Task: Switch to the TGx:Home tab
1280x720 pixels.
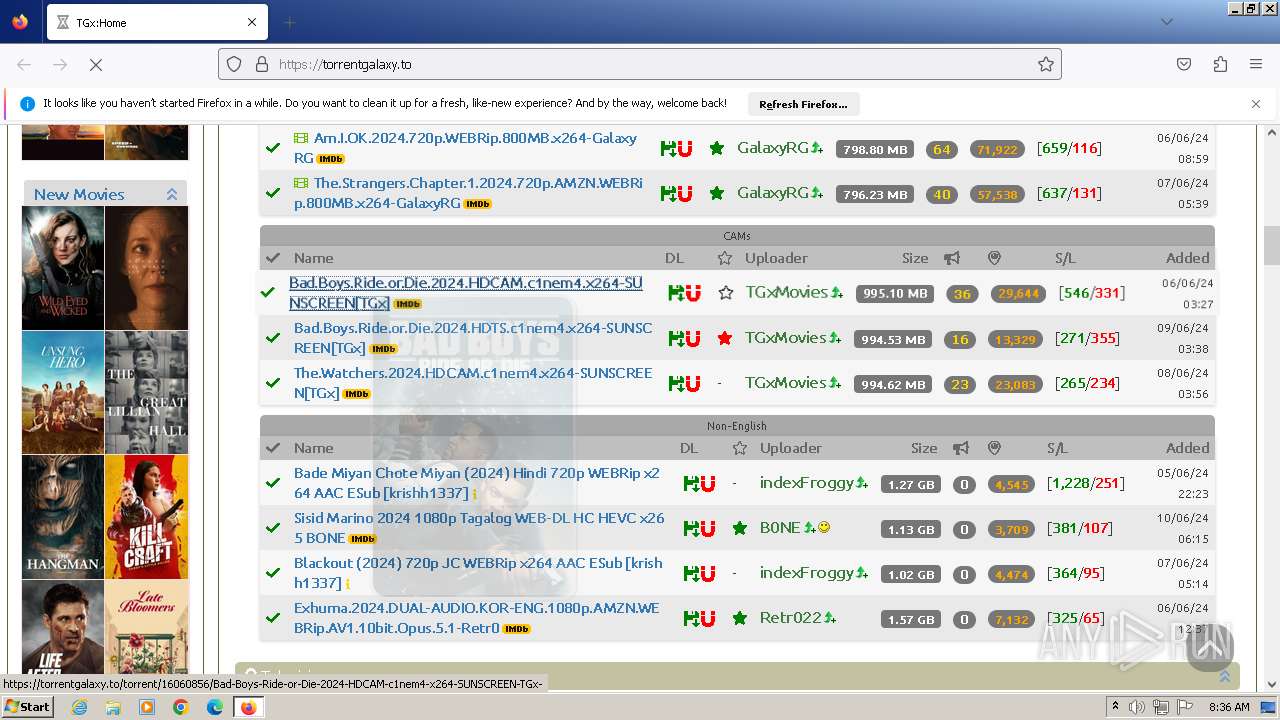Action: point(156,22)
